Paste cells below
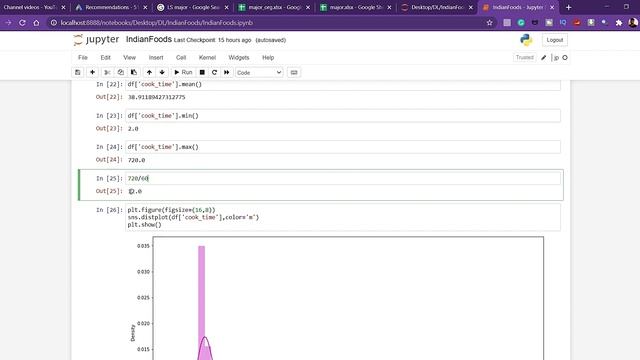 [x=134, y=72]
